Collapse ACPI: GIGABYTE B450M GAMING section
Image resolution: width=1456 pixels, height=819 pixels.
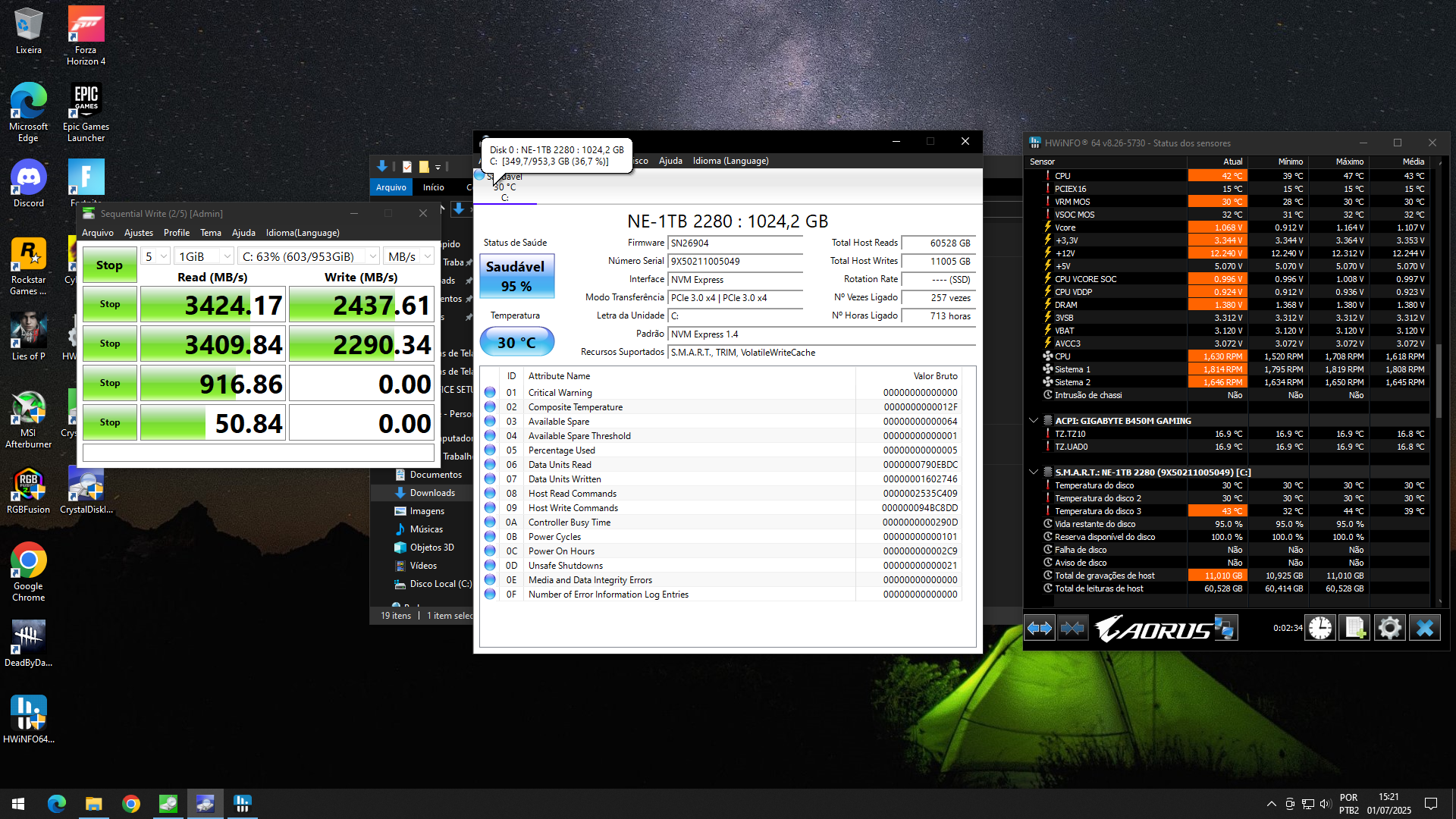[1033, 420]
